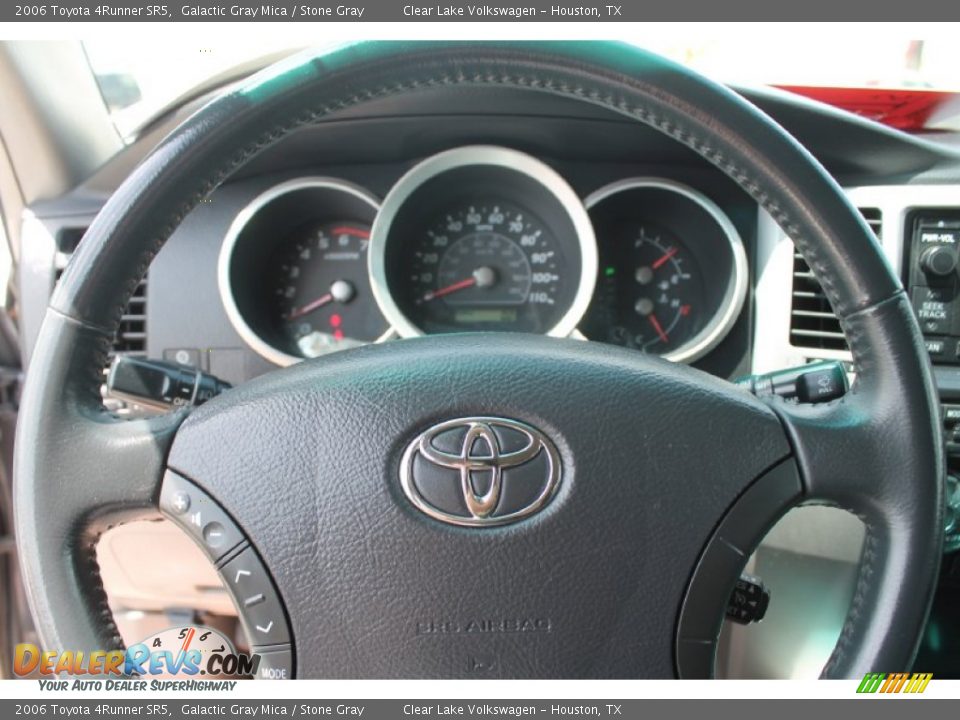Click the speaker icon on the wheel controls
The width and height of the screenshot is (960, 720).
click(x=197, y=518)
